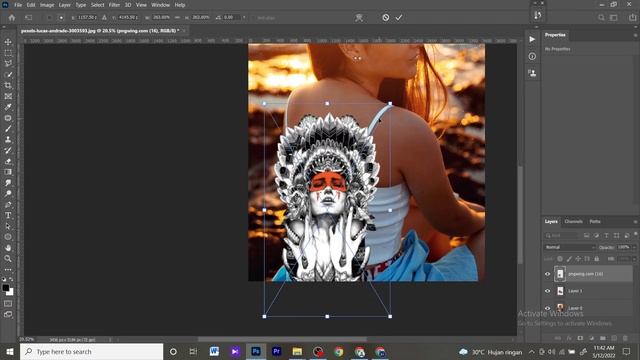The height and width of the screenshot is (360, 640).
Task: Hide the pngwing.com (16) layer
Action: click(548, 274)
